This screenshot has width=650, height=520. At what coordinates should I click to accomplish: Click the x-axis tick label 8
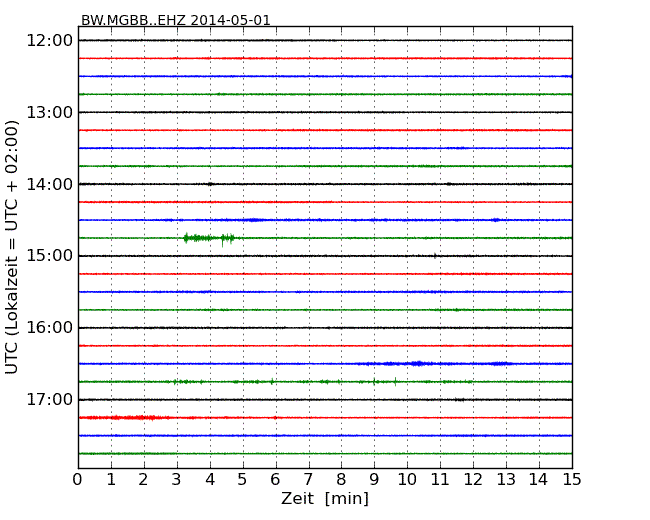click(x=341, y=480)
